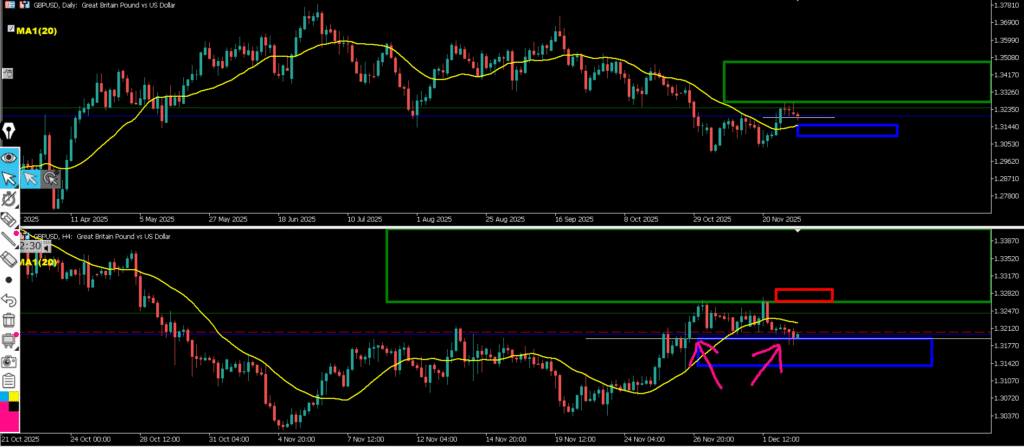This screenshot has width=1024, height=447.
Task: Select the red rectangle on H4 chart
Action: 803,294
